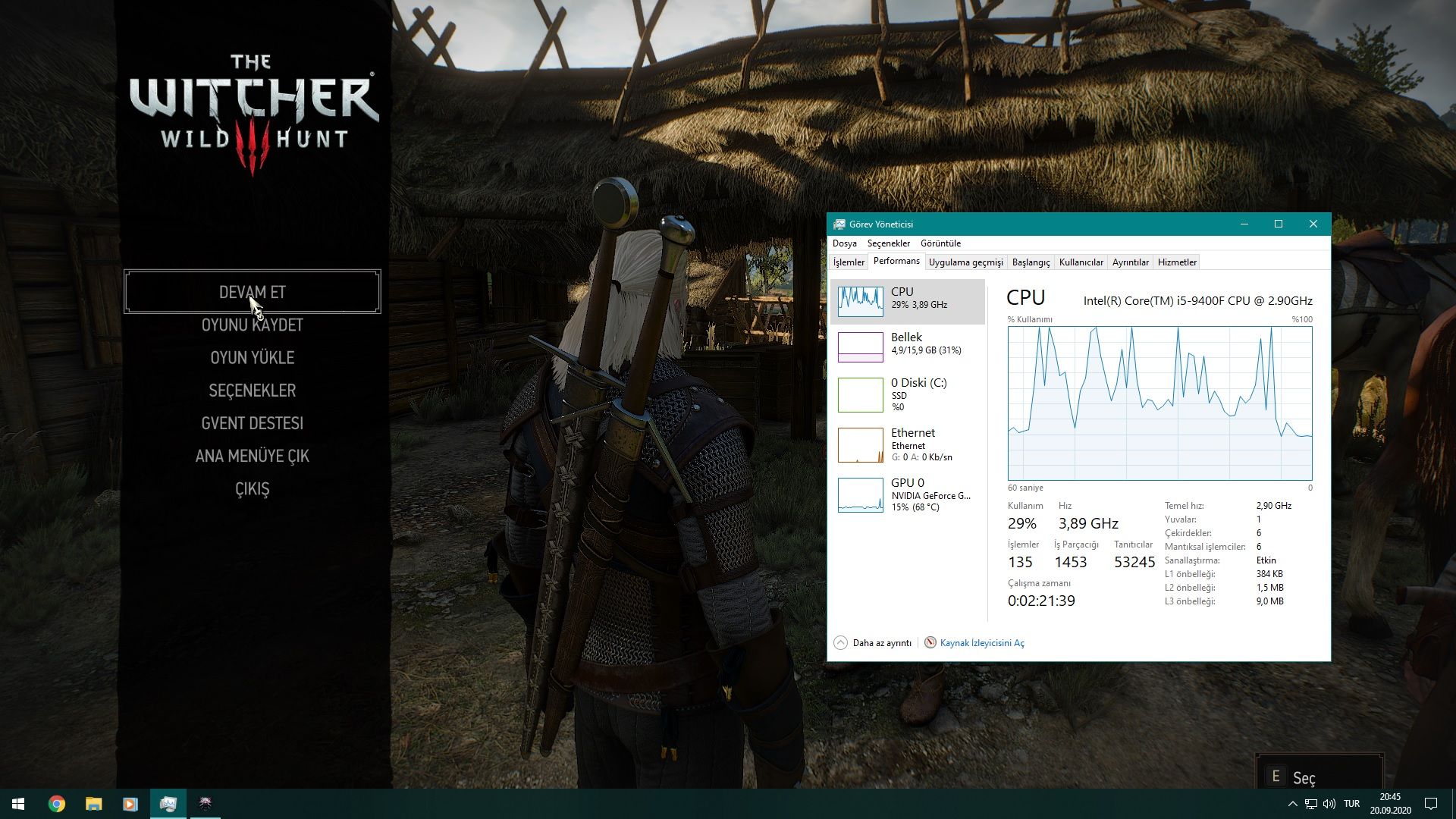Switch to the İşlemler tab
Screen dimensions: 1456x819
click(849, 262)
